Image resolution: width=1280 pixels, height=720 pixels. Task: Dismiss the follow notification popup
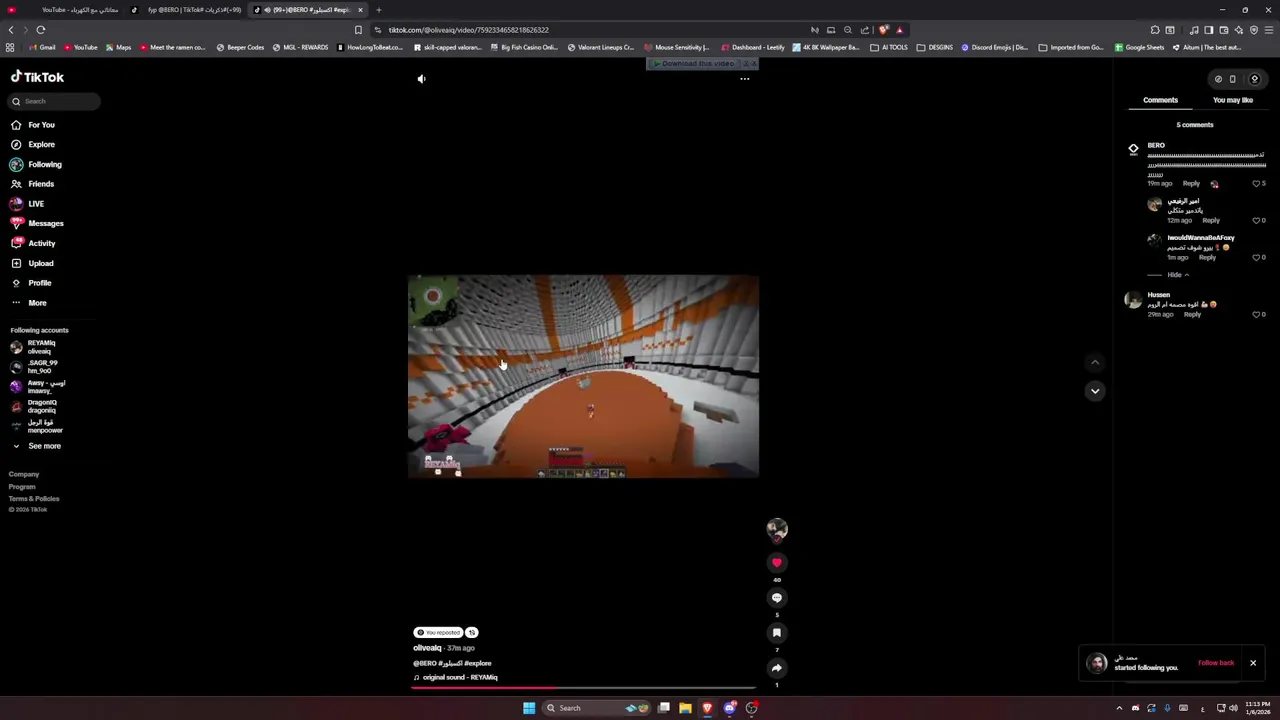pos(1252,663)
